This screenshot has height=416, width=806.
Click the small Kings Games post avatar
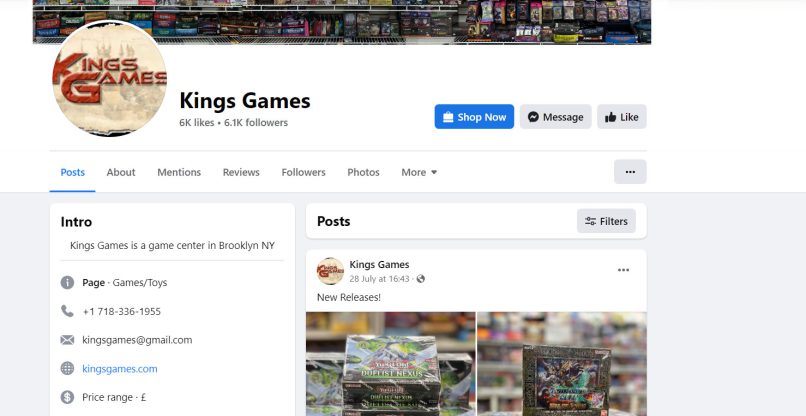tap(330, 271)
